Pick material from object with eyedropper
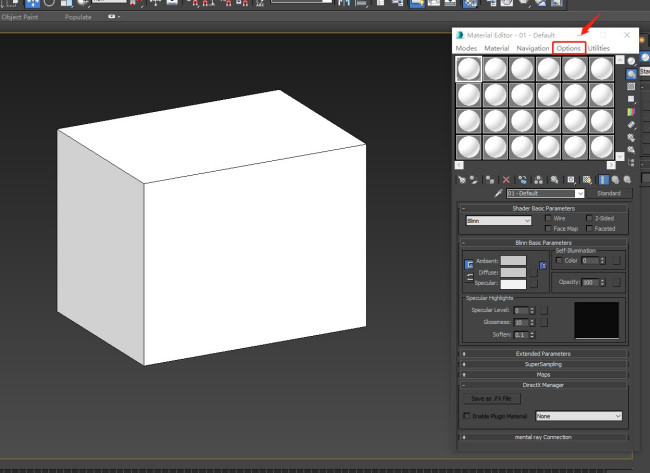Image resolution: width=650 pixels, height=473 pixels. [498, 193]
